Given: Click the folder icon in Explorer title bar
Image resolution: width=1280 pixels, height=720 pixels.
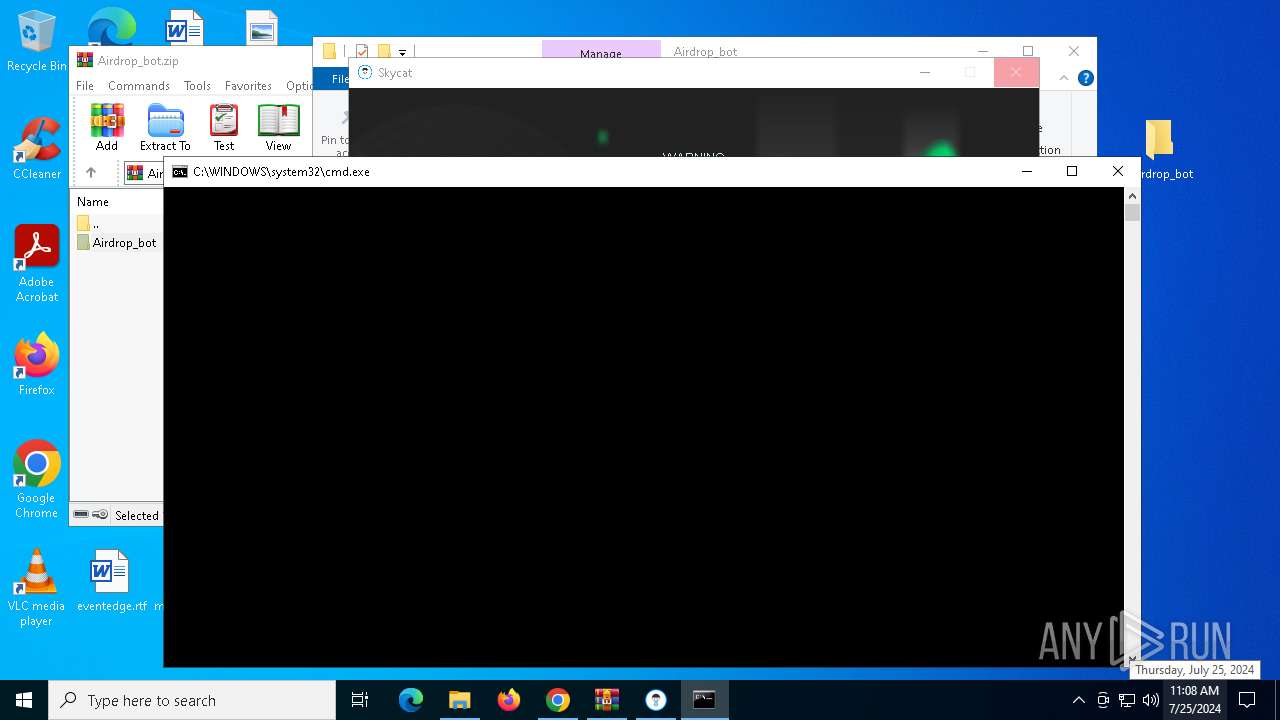Looking at the screenshot, I should tap(329, 52).
